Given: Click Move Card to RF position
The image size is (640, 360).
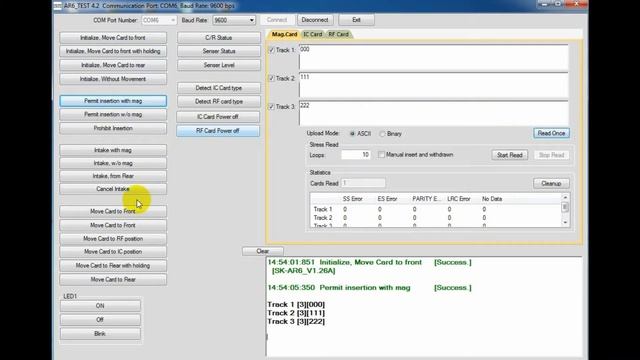Looking at the screenshot, I should click(113, 239).
